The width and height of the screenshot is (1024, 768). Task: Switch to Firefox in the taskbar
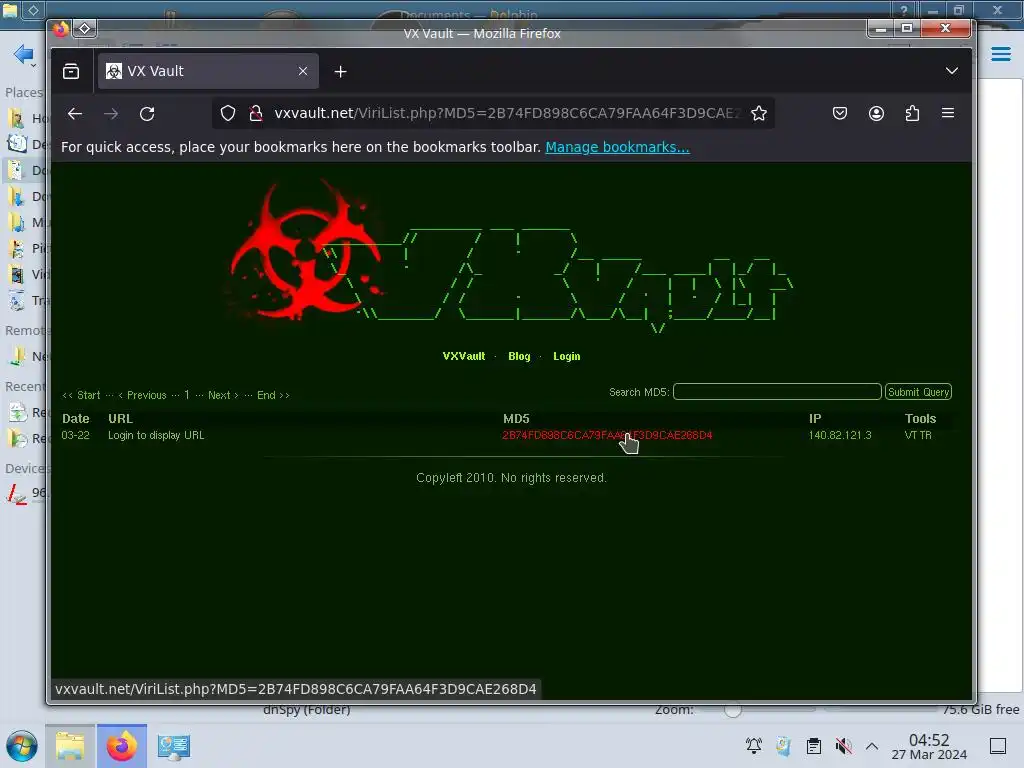pyautogui.click(x=122, y=746)
